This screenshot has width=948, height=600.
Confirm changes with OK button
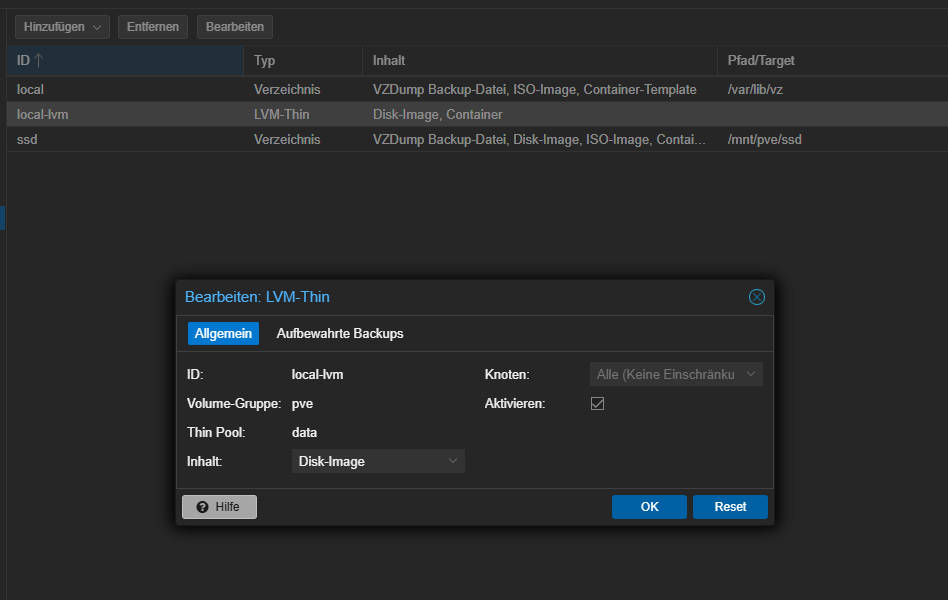[x=649, y=507]
